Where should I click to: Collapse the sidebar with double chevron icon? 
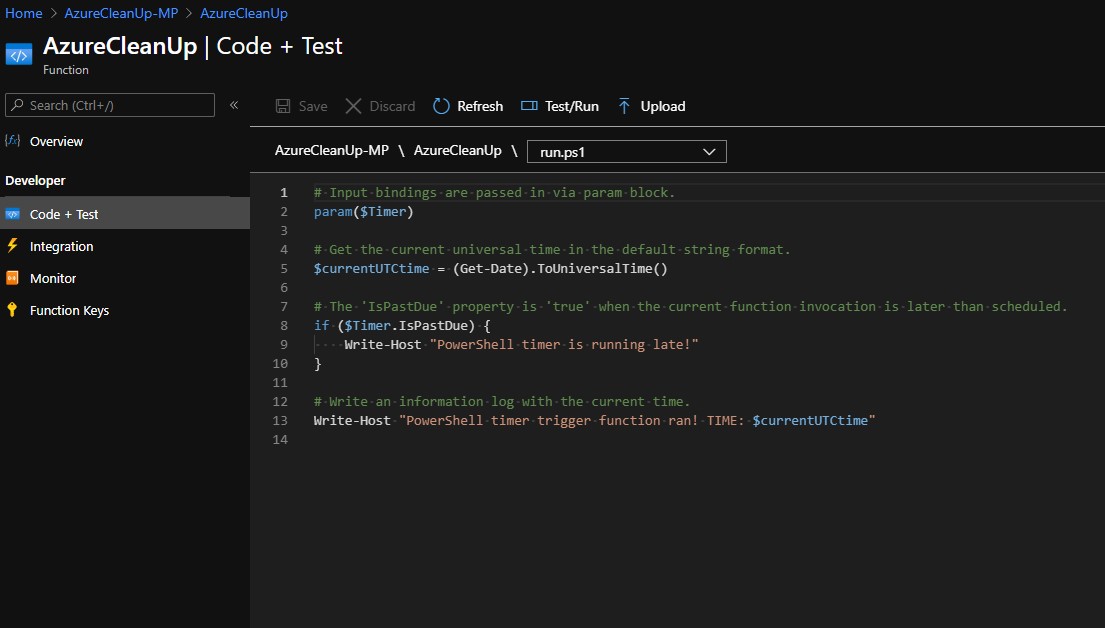(234, 105)
